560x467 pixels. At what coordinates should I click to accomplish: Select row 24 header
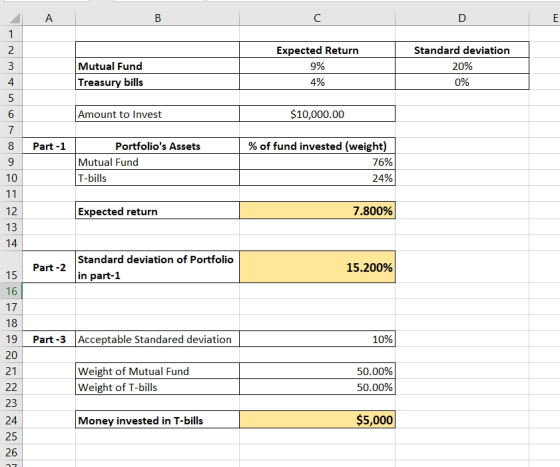pyautogui.click(x=11, y=420)
